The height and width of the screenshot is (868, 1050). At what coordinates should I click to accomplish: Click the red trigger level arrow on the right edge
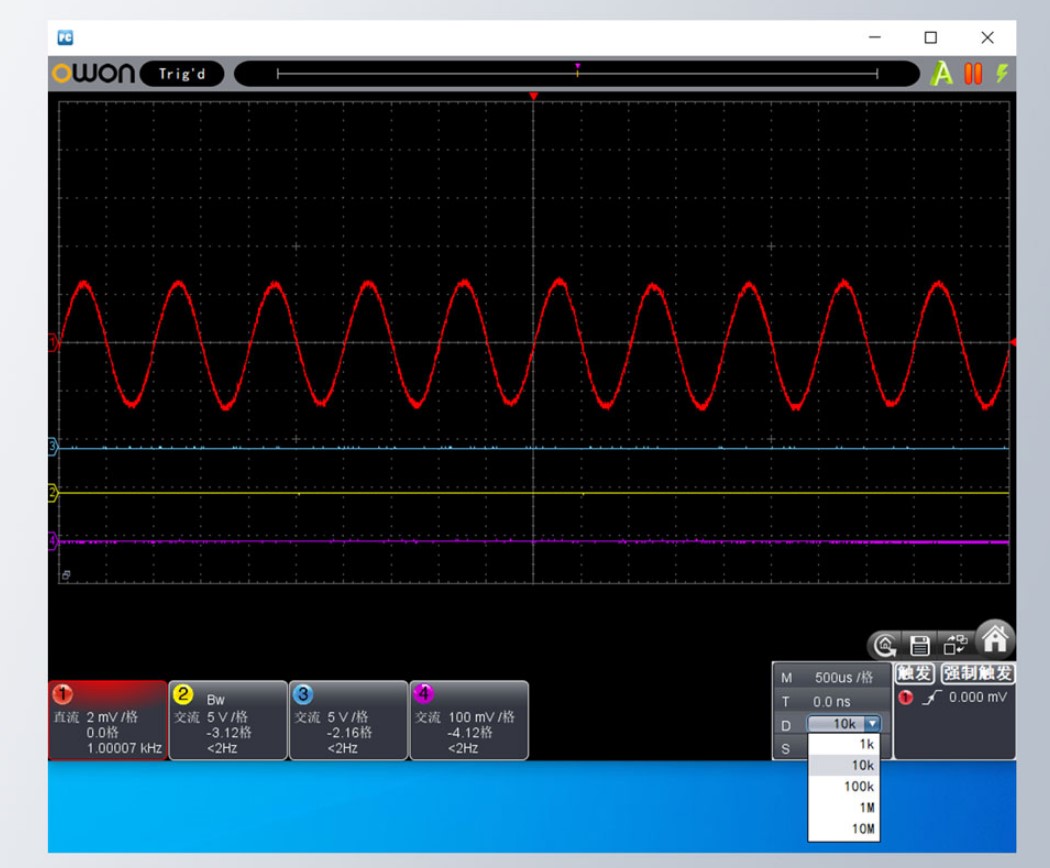[x=1013, y=342]
